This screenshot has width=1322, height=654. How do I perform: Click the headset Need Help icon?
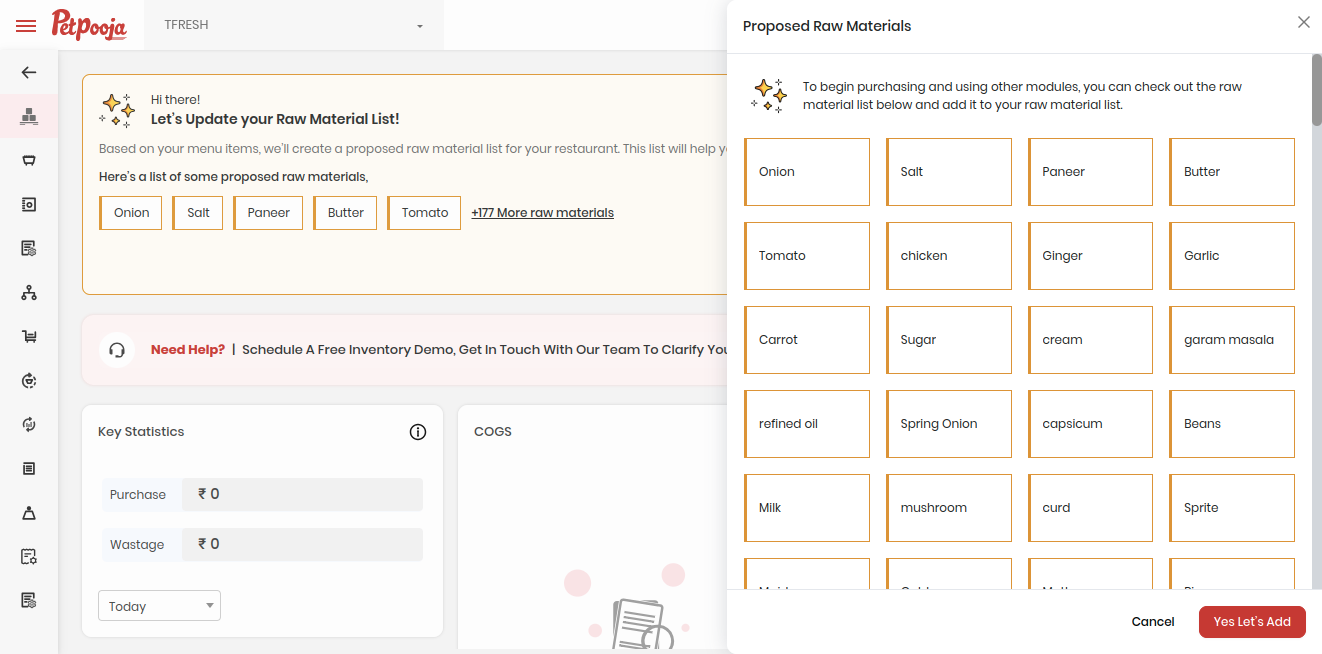(x=117, y=350)
